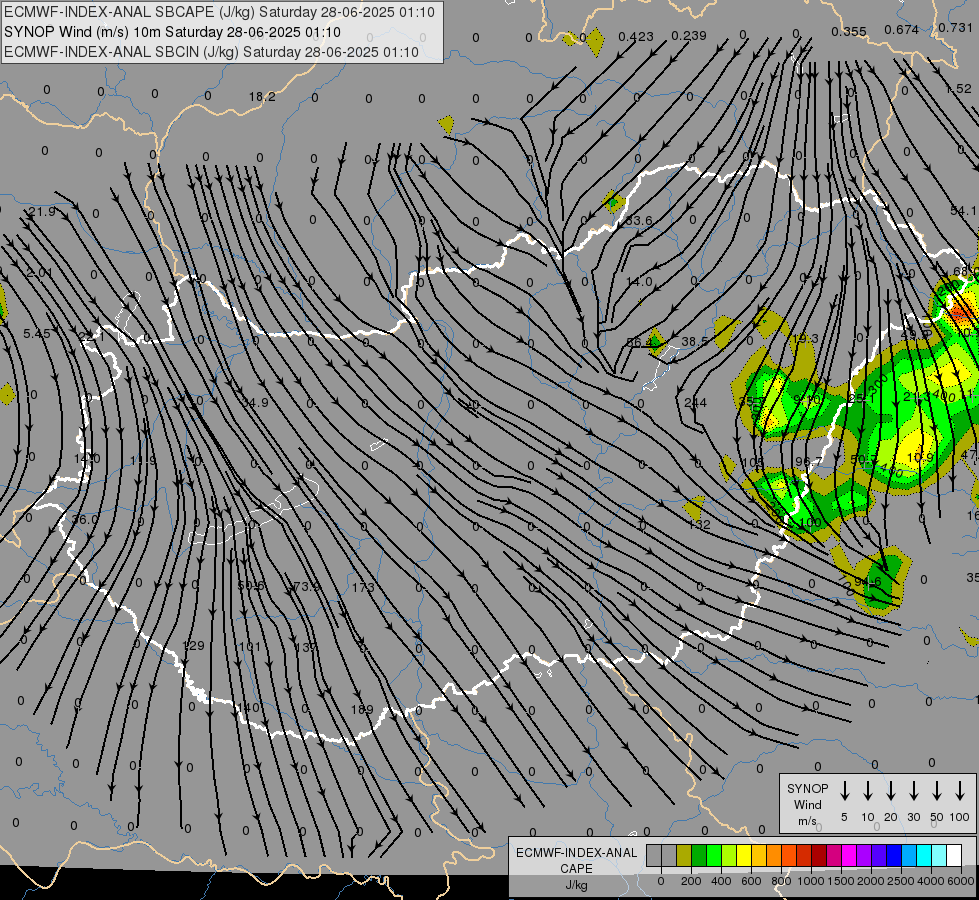Click the 189 value near the southern border
The image size is (979, 900).
coord(362,710)
